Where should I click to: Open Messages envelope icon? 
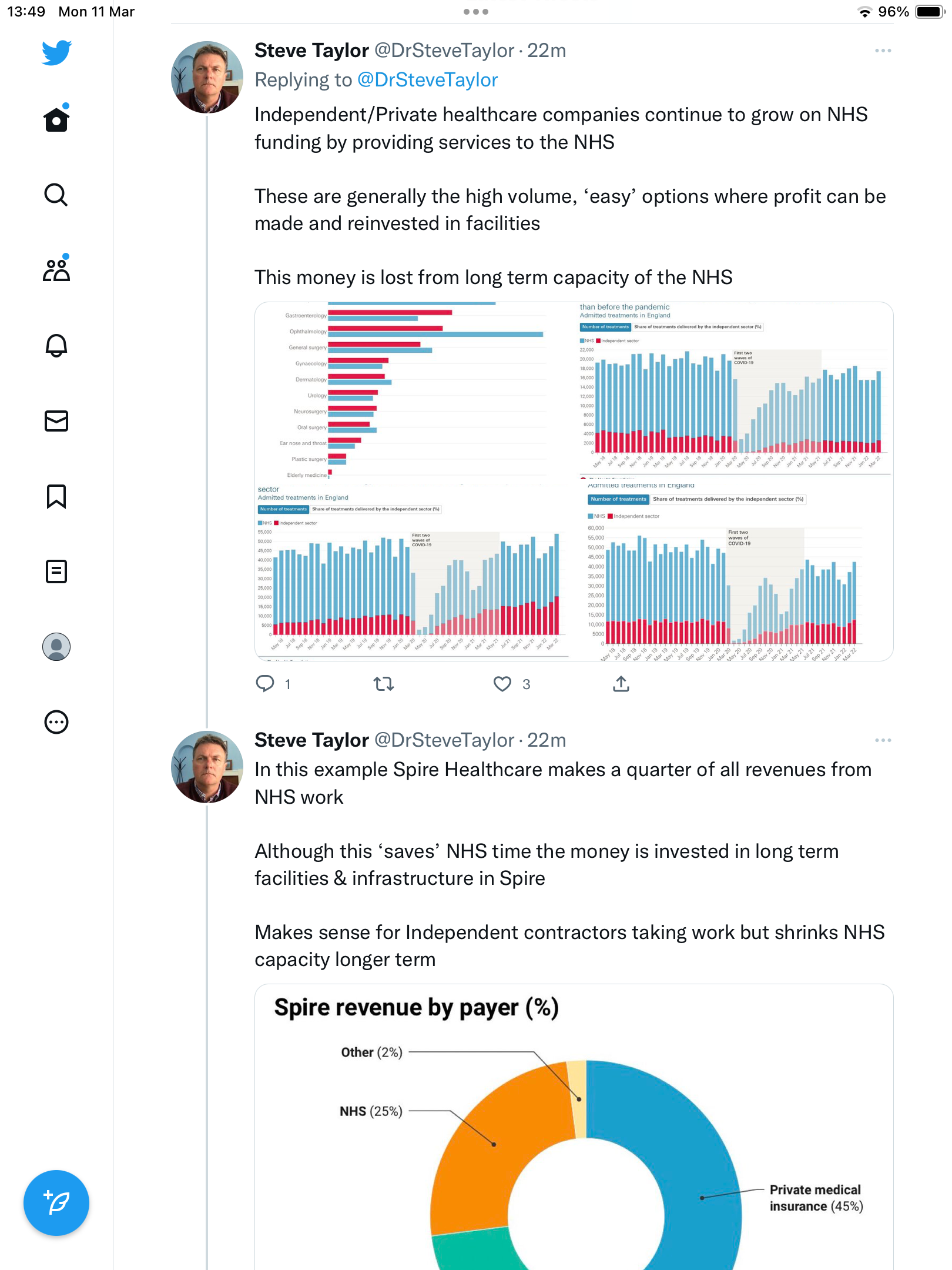click(56, 421)
